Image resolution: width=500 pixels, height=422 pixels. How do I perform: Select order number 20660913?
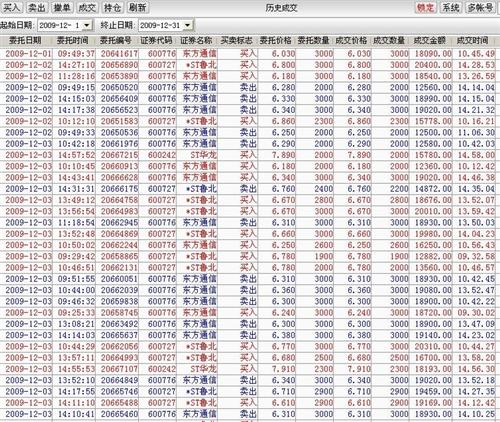coord(119,166)
